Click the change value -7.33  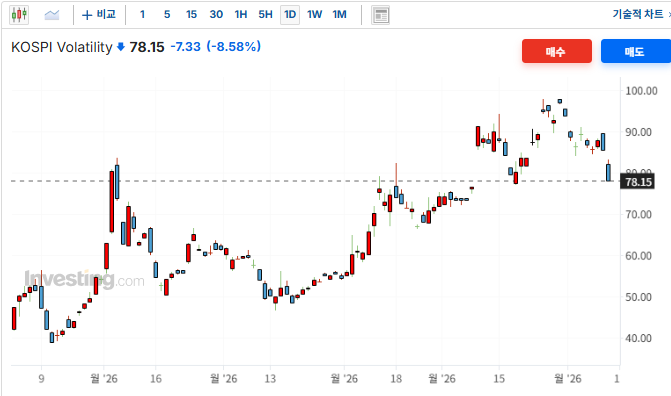(x=185, y=47)
